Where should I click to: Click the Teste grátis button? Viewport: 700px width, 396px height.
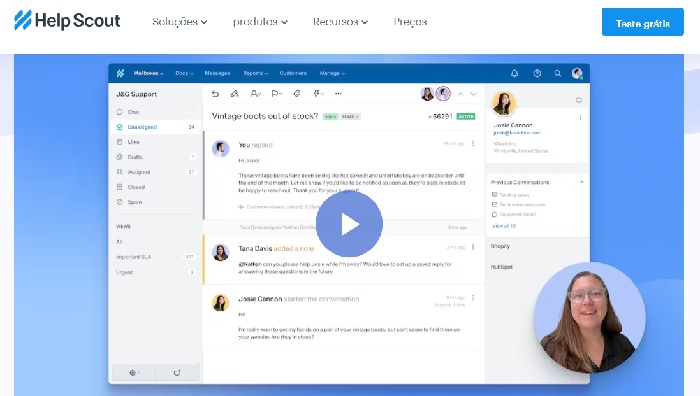(642, 22)
